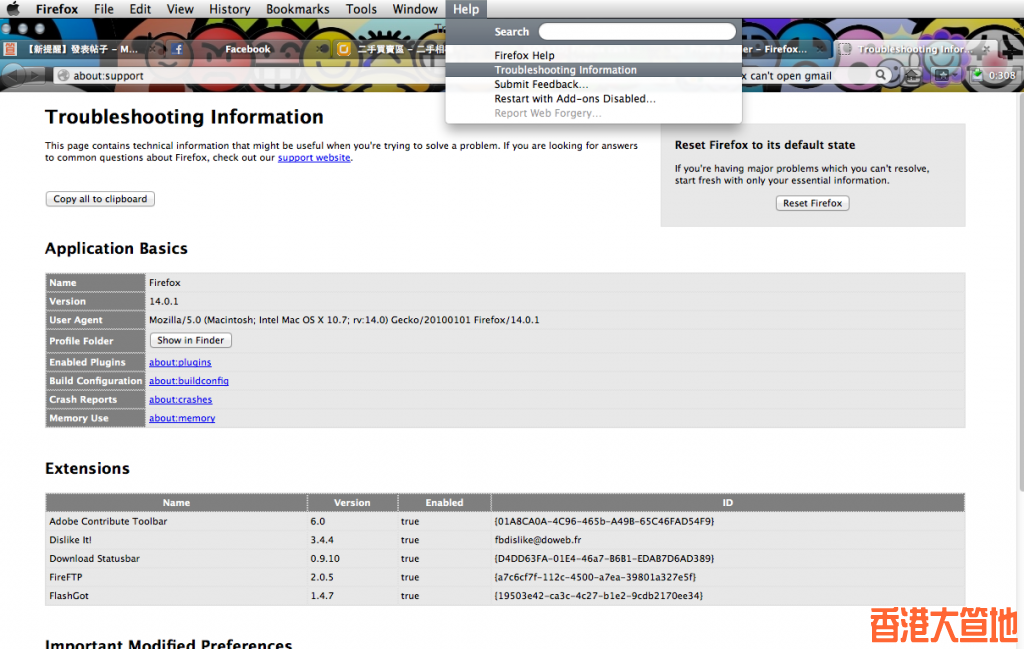Screen dimensions: 1024x649
Task: Open the Window menu
Action: (415, 9)
